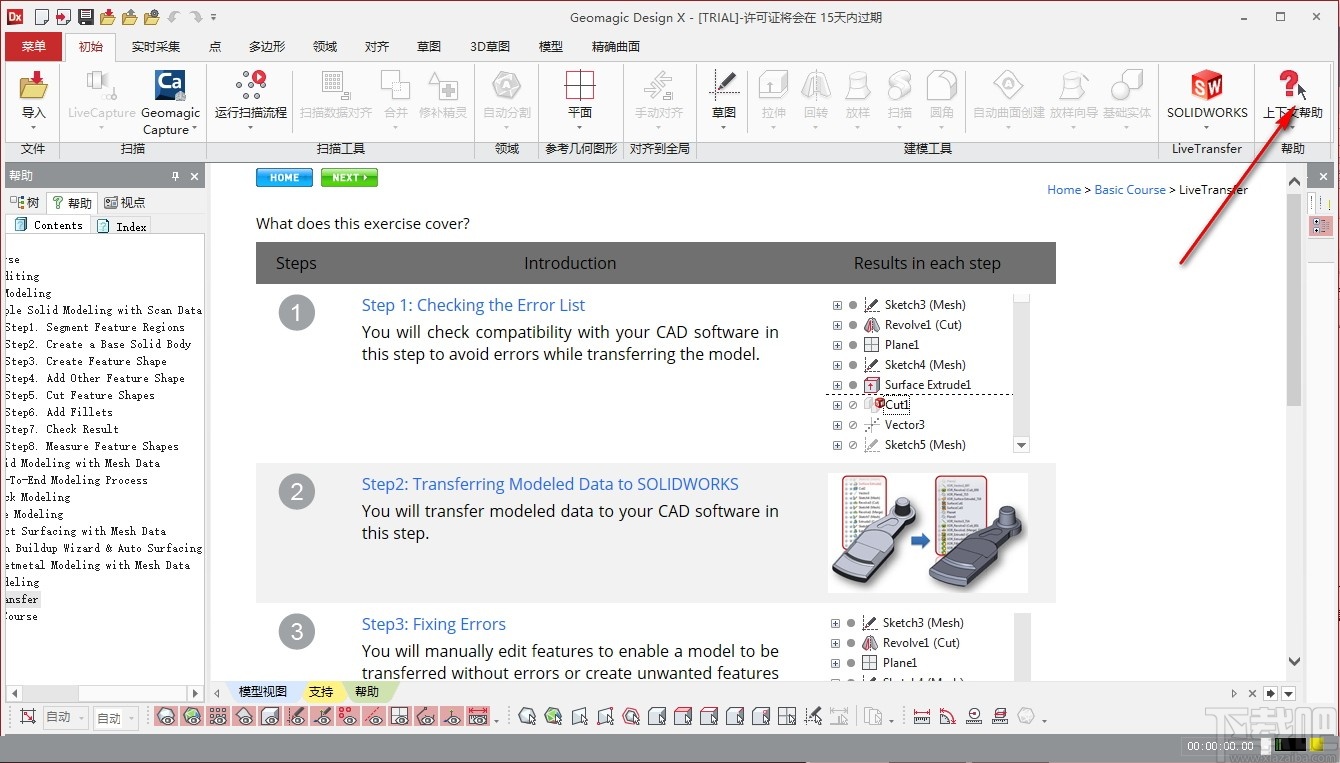Viewport: 1340px width, 763px height.
Task: Toggle the Vector3 suppression circle
Action: tap(852, 425)
